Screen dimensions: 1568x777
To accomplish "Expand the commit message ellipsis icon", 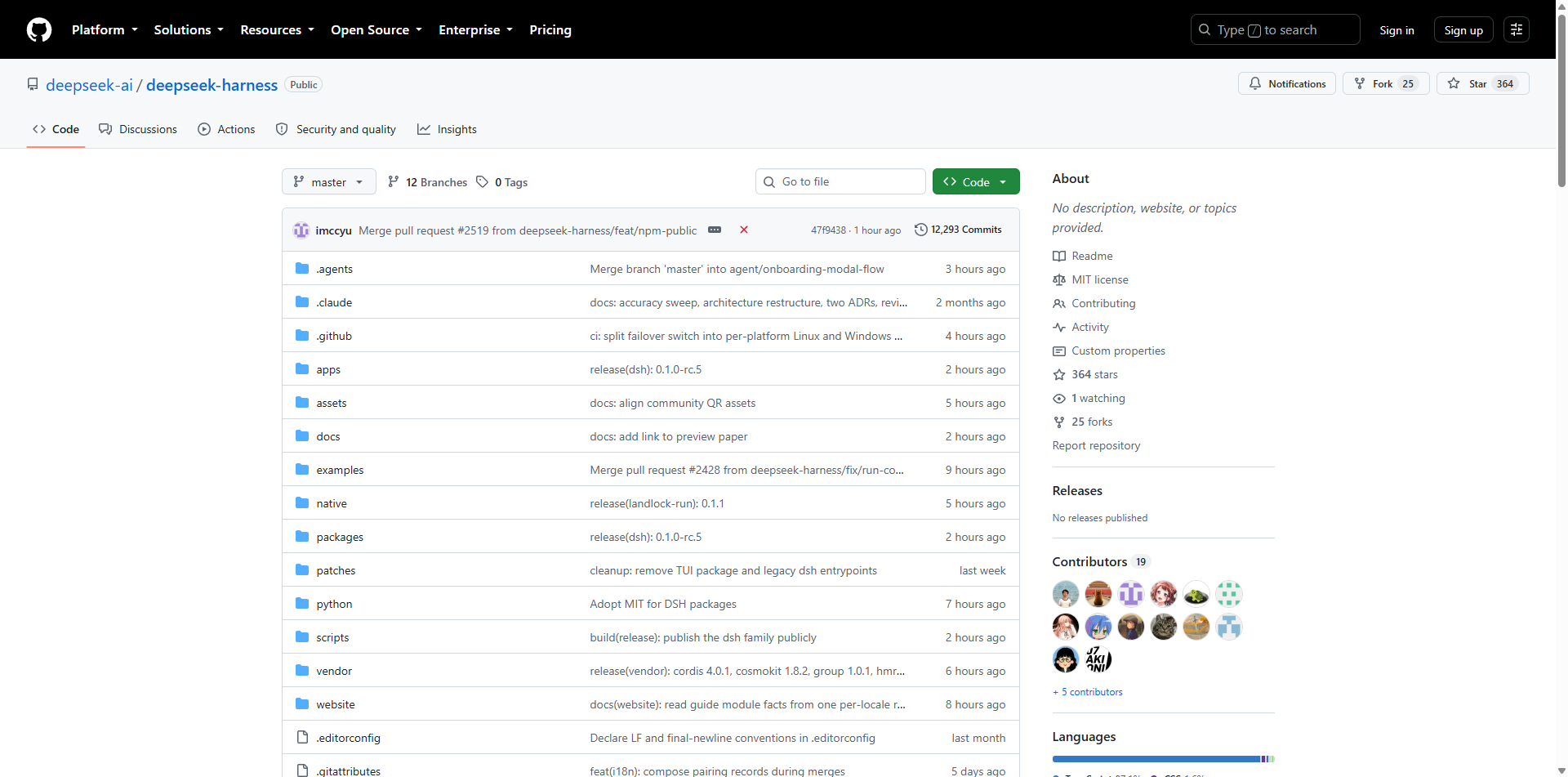I will [715, 230].
